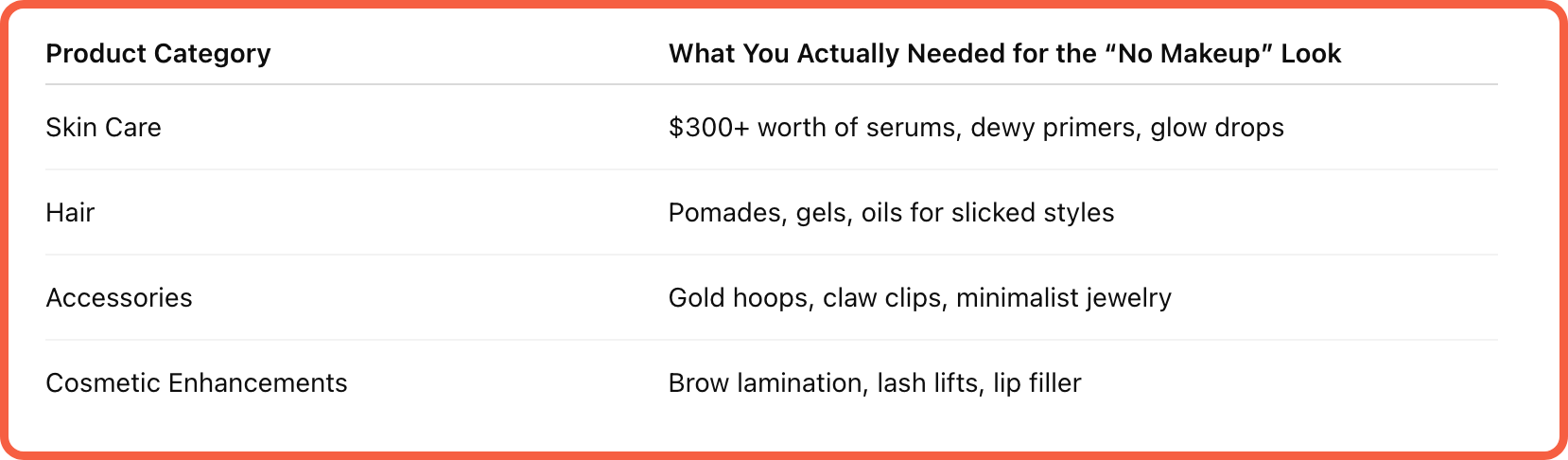Click the "No Makeup" Look column header

tap(1004, 54)
